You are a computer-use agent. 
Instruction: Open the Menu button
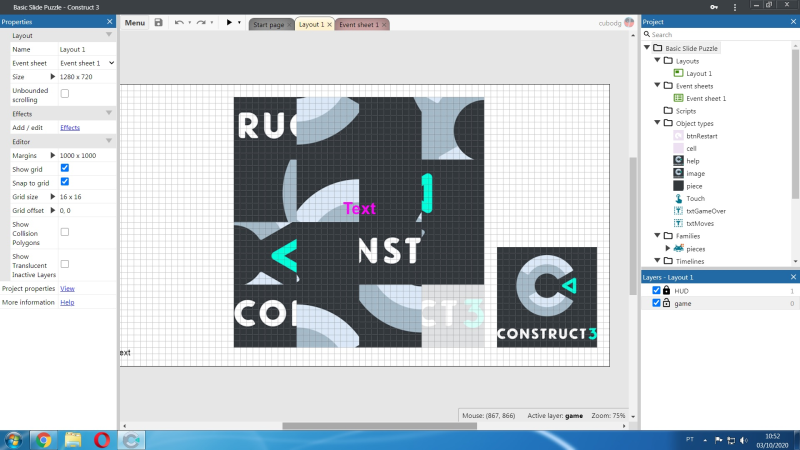(135, 22)
